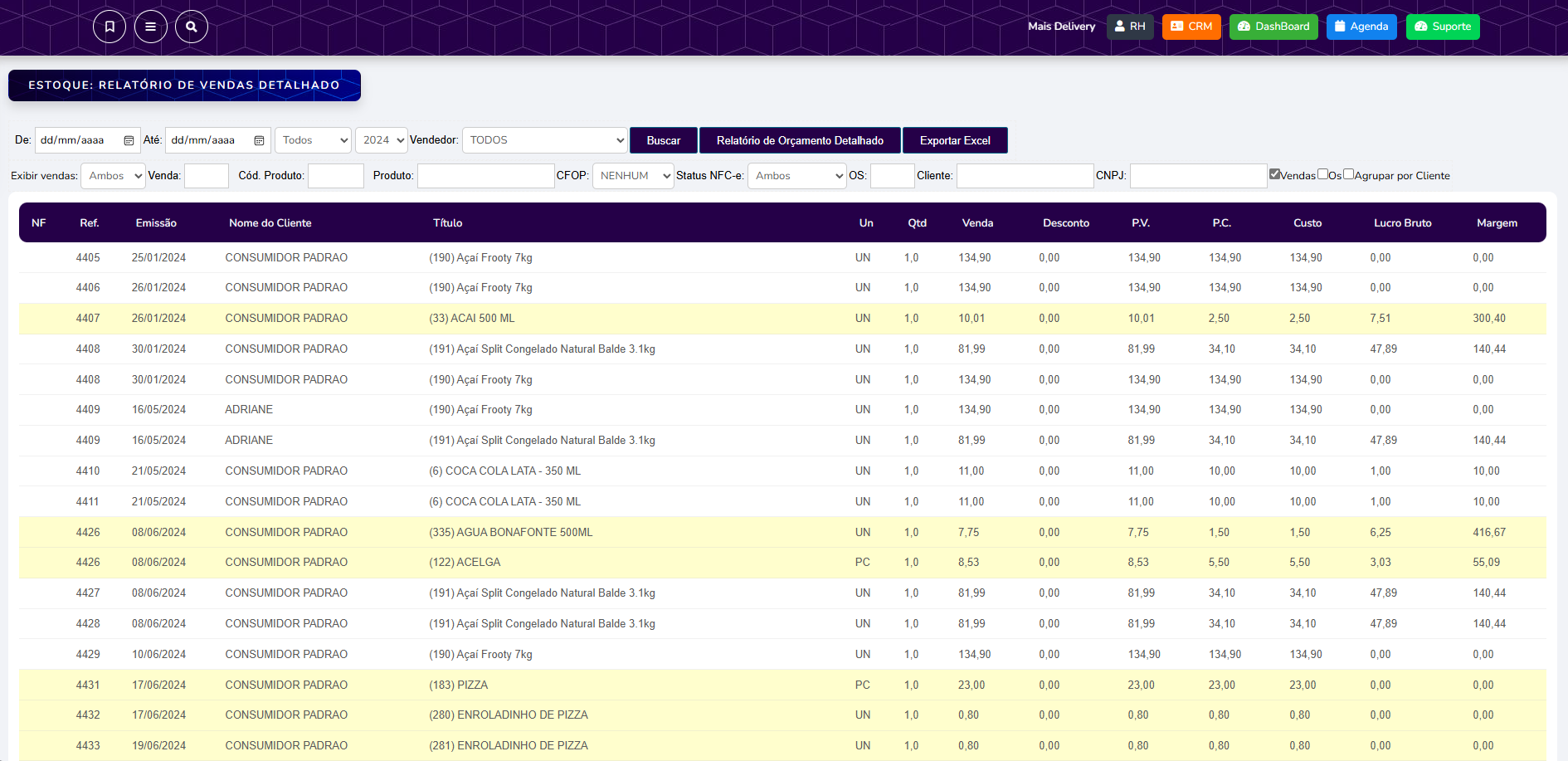Image resolution: width=1568 pixels, height=761 pixels.
Task: Focus the Cliente input field
Action: 1025,176
